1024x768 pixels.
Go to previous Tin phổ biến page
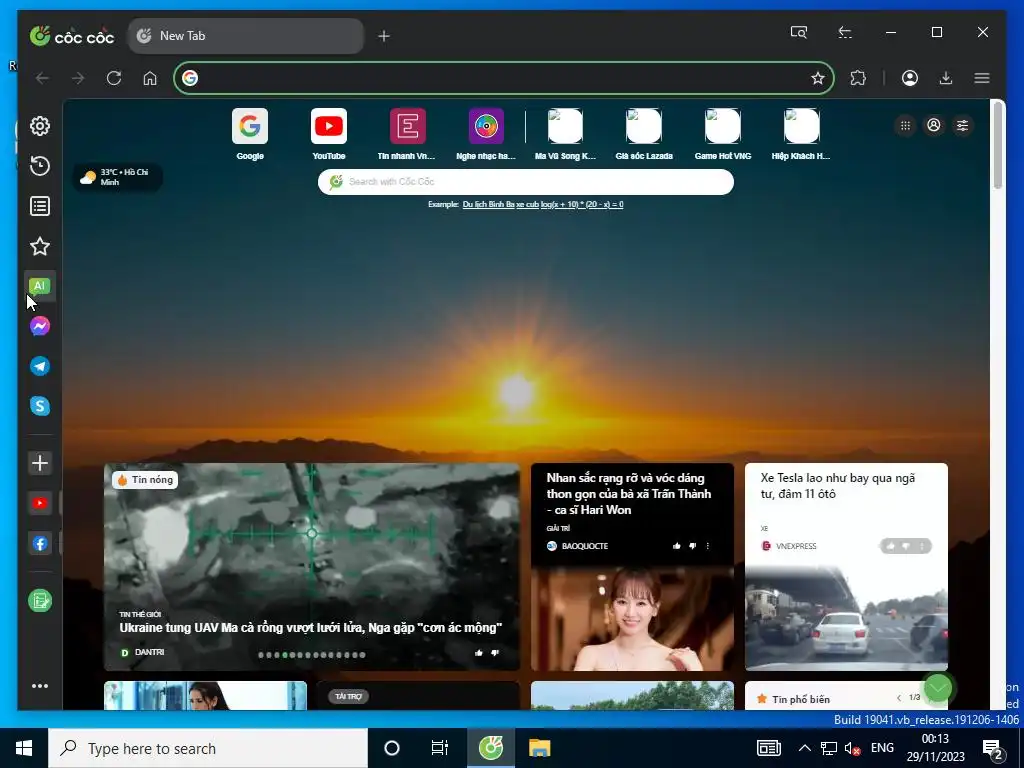pyautogui.click(x=899, y=698)
